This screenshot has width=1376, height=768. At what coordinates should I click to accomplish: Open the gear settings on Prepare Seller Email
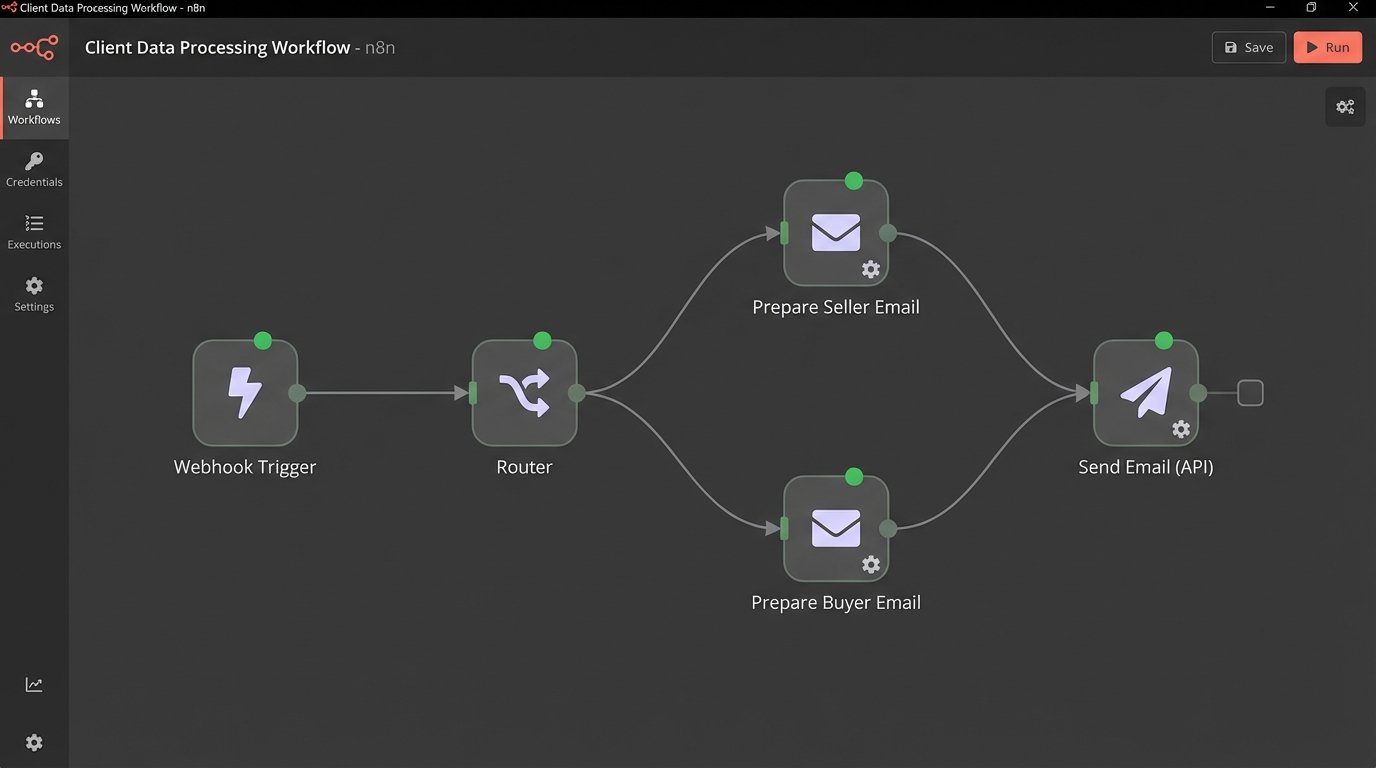[x=871, y=269]
